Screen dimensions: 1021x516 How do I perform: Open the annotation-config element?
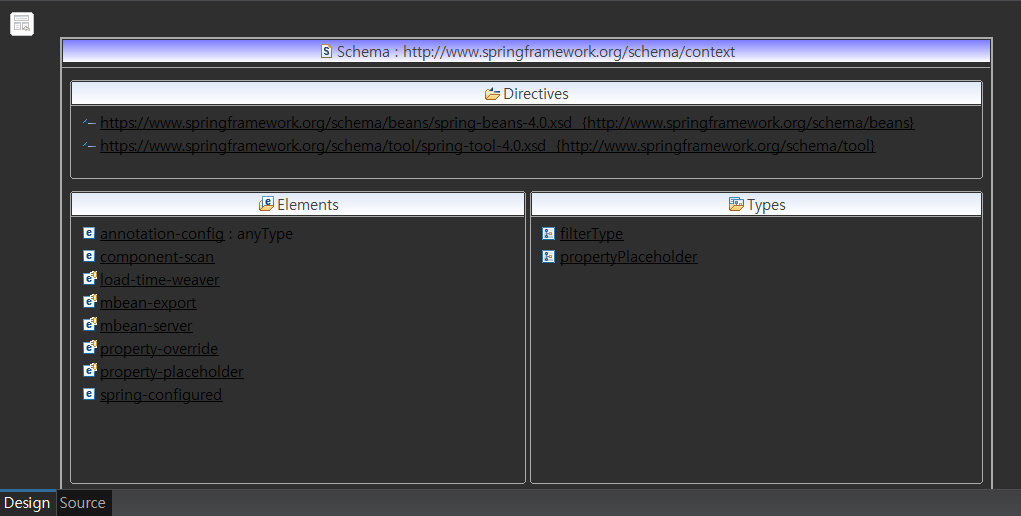point(162,233)
